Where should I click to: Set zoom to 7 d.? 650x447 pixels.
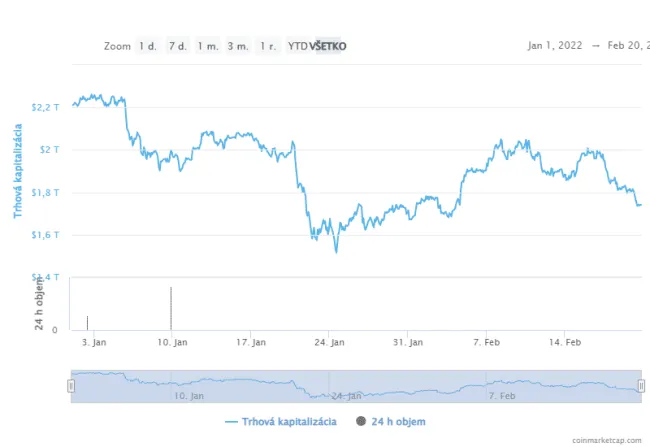pos(178,46)
